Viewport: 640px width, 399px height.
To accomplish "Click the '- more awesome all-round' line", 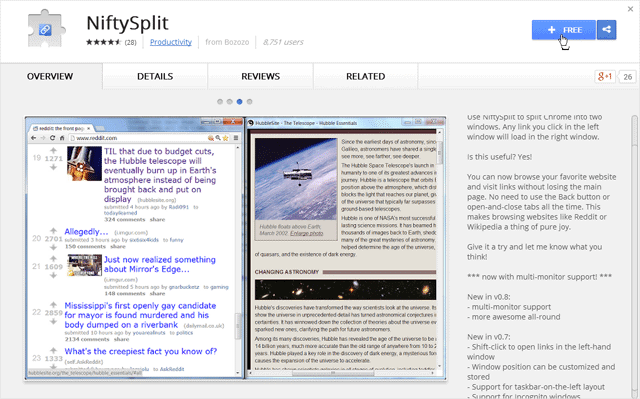I will [x=513, y=317].
